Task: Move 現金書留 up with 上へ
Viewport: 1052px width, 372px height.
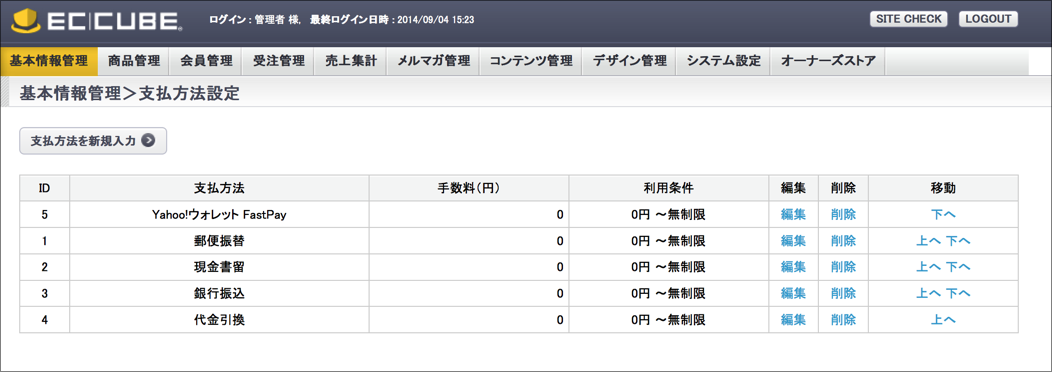Action: (929, 267)
